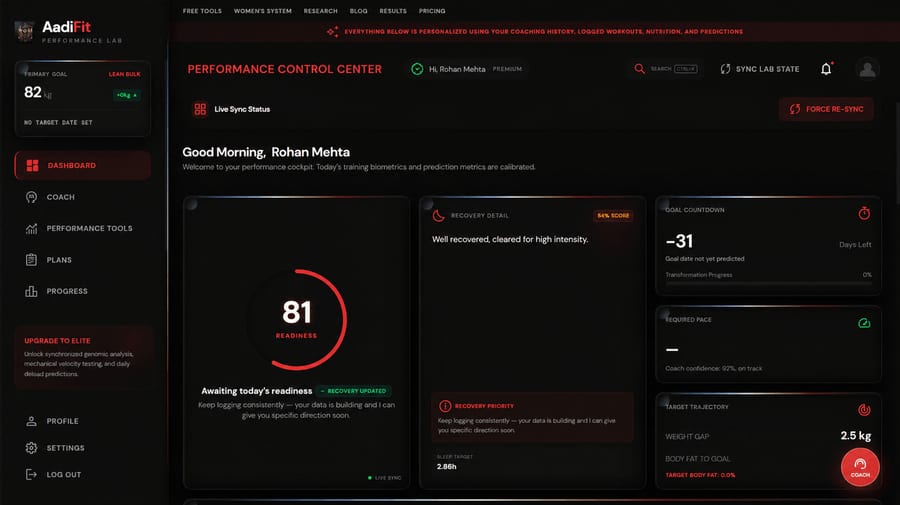Click the Transformation Progress bar

click(x=768, y=282)
